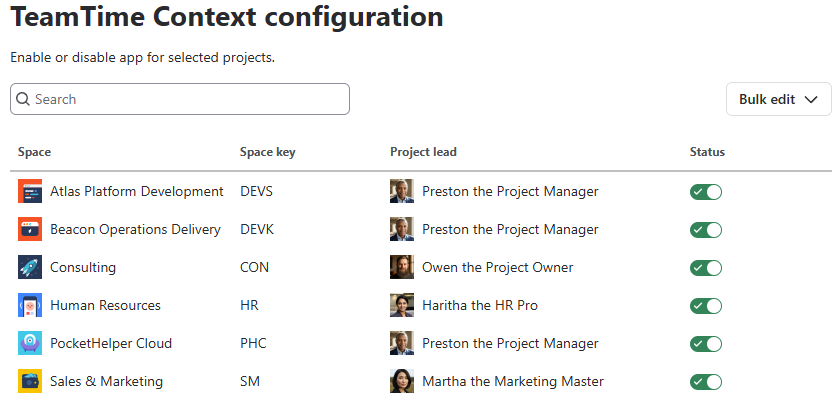The image size is (840, 400).
Task: Click the Project lead column header
Action: [423, 152]
